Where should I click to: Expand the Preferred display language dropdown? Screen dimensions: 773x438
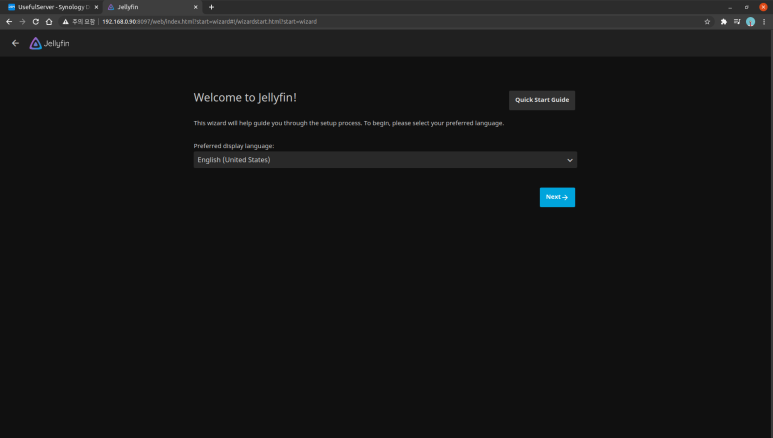click(x=385, y=160)
